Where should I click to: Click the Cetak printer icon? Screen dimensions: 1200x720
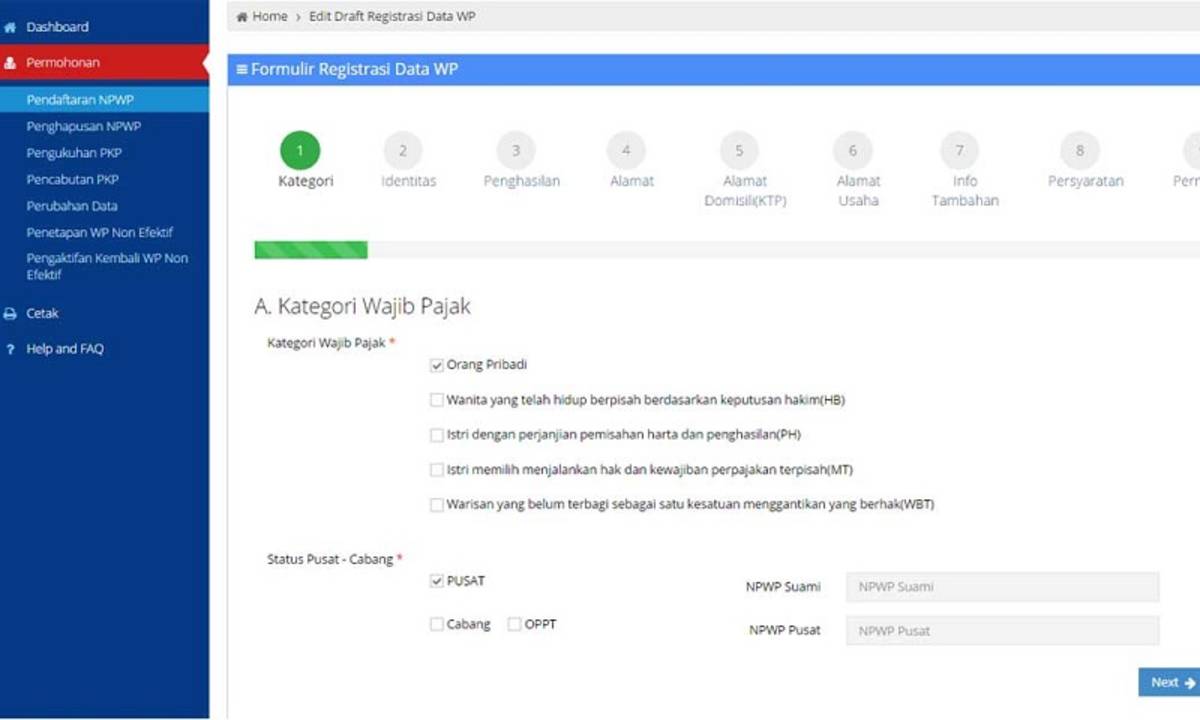[x=10, y=314]
